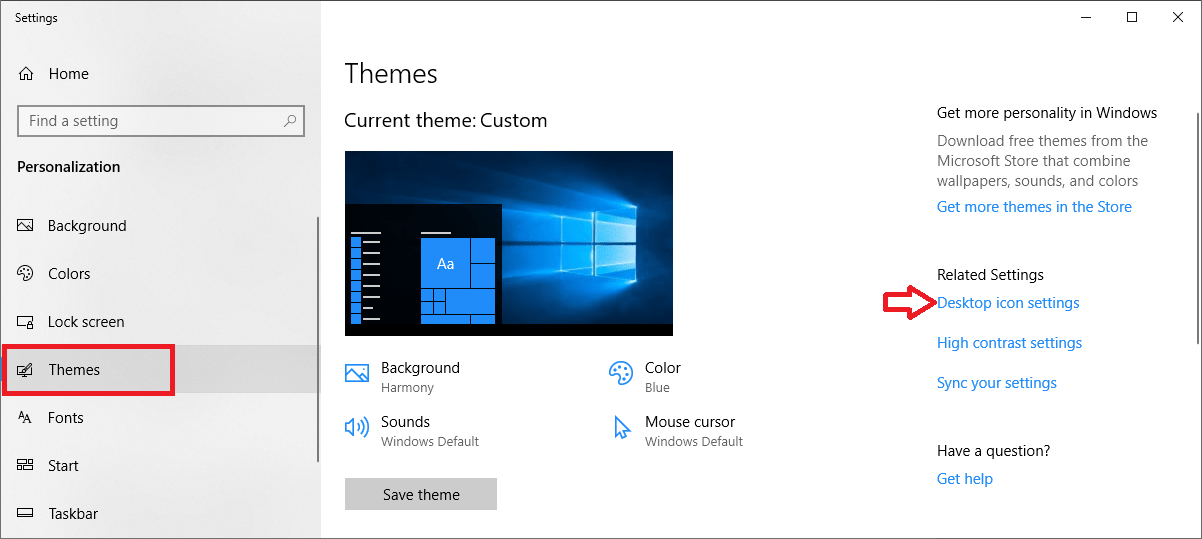Image resolution: width=1202 pixels, height=539 pixels.
Task: Click the 'Personalization' section heading
Action: click(69, 167)
